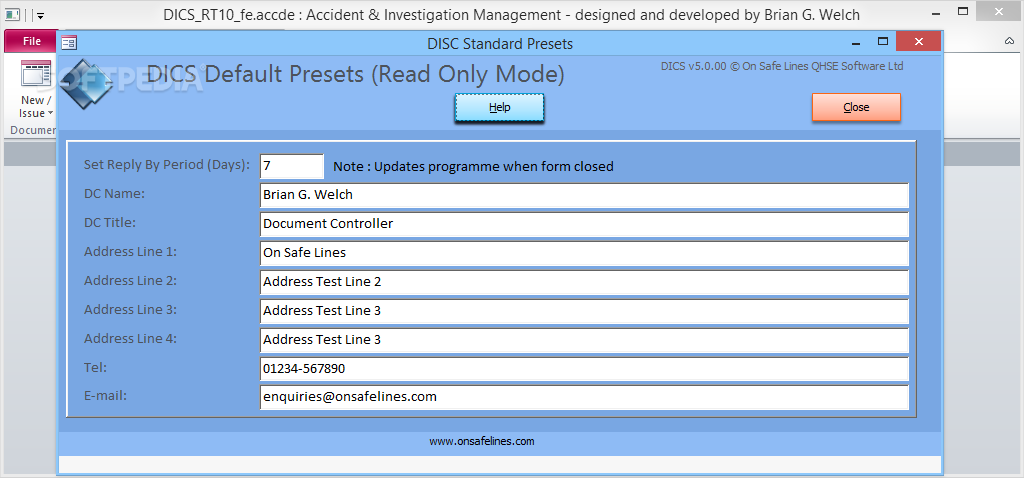Click the blue diamond DICS logo

pyautogui.click(x=88, y=85)
